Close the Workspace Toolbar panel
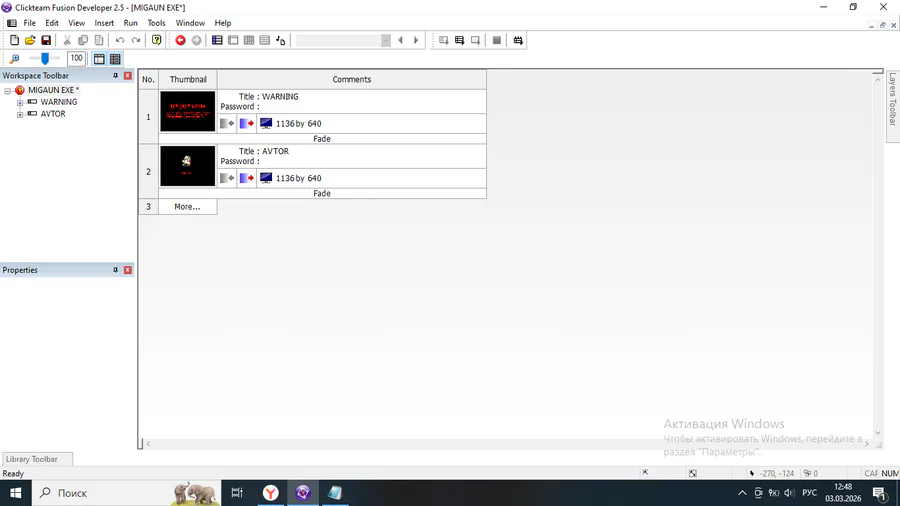This screenshot has height=506, width=900. click(128, 76)
